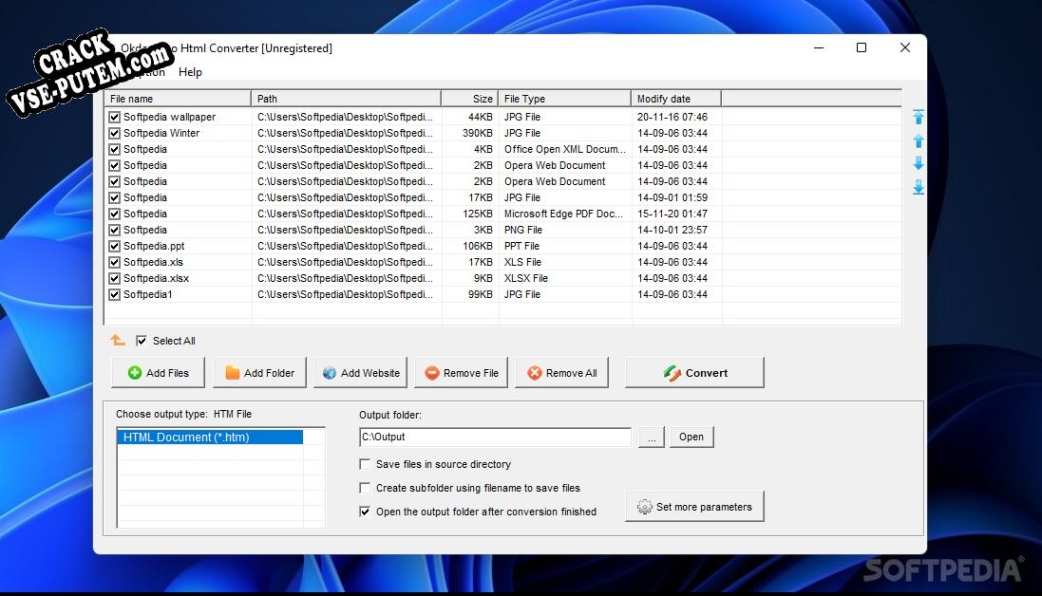Enable Save files in source directory
The width and height of the screenshot is (1042, 596).
coord(365,465)
